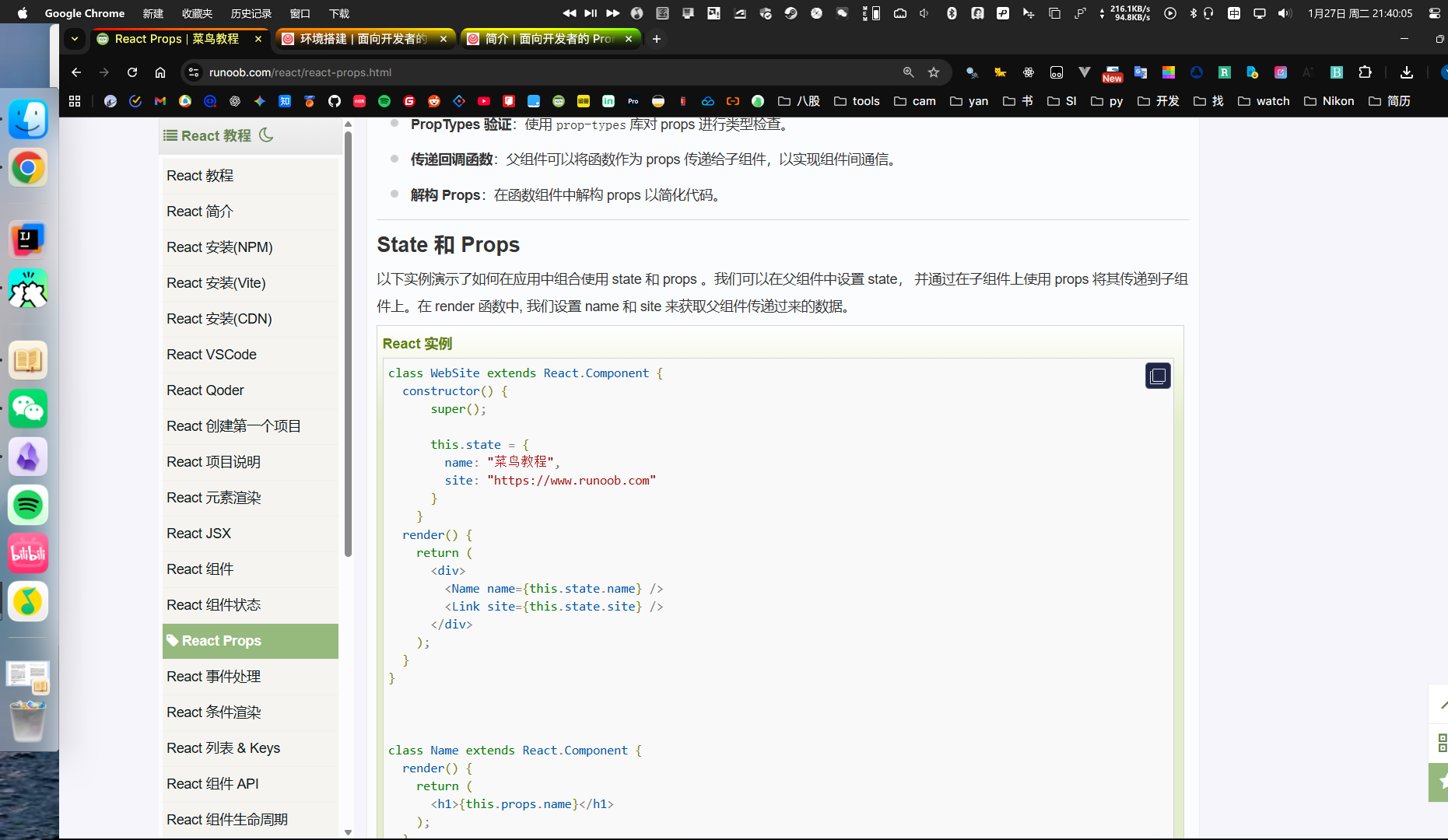The height and width of the screenshot is (840, 1448).
Task: Open the Chrome extensions puzzle icon
Action: point(1365,72)
